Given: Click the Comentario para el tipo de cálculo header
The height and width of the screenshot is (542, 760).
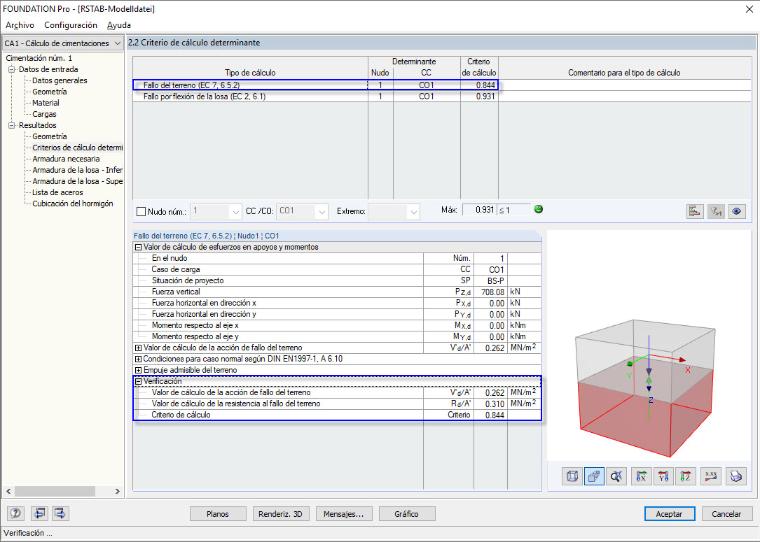Looking at the screenshot, I should 624,73.
